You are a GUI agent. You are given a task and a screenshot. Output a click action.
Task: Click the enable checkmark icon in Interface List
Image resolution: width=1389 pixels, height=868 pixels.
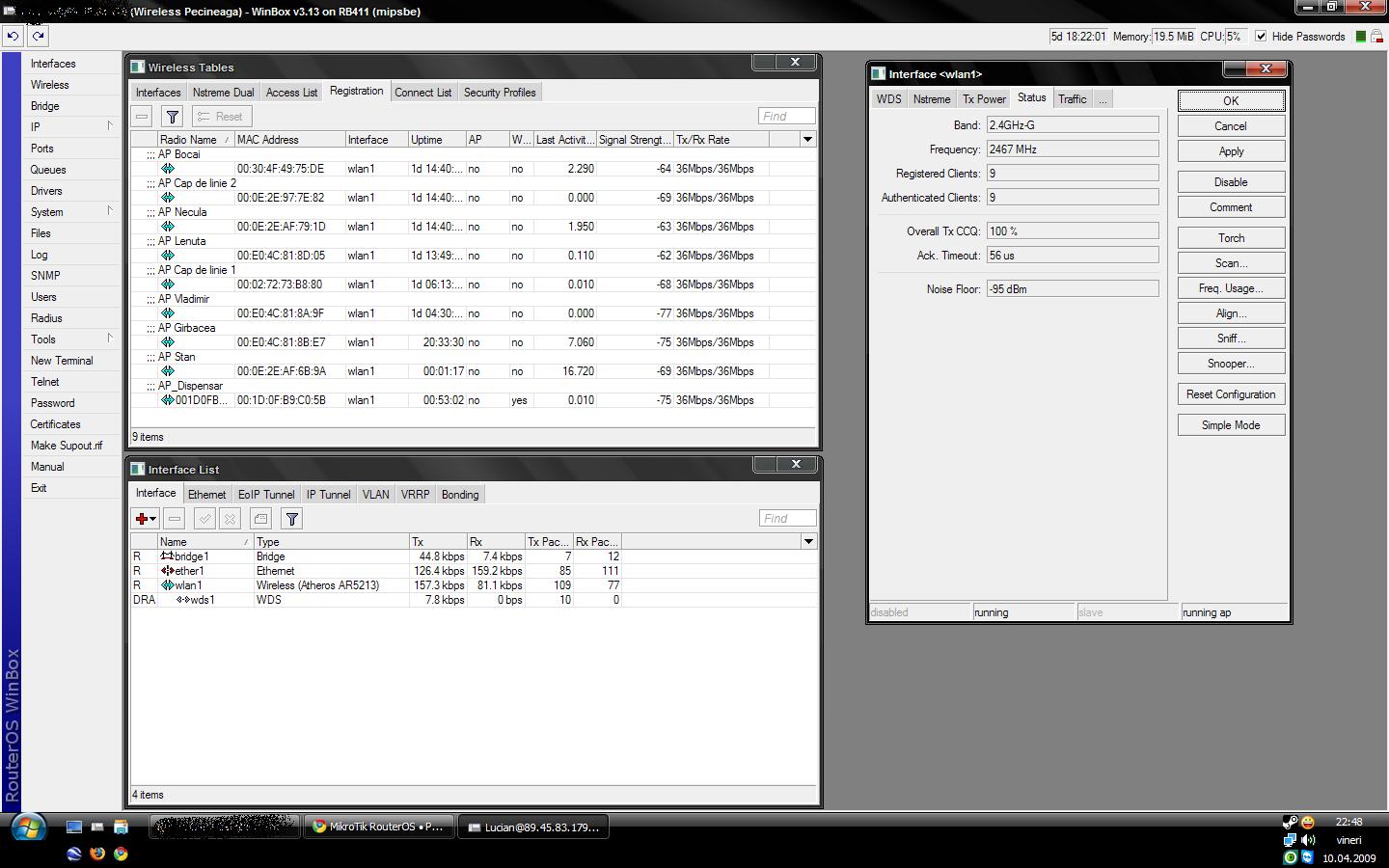point(204,519)
